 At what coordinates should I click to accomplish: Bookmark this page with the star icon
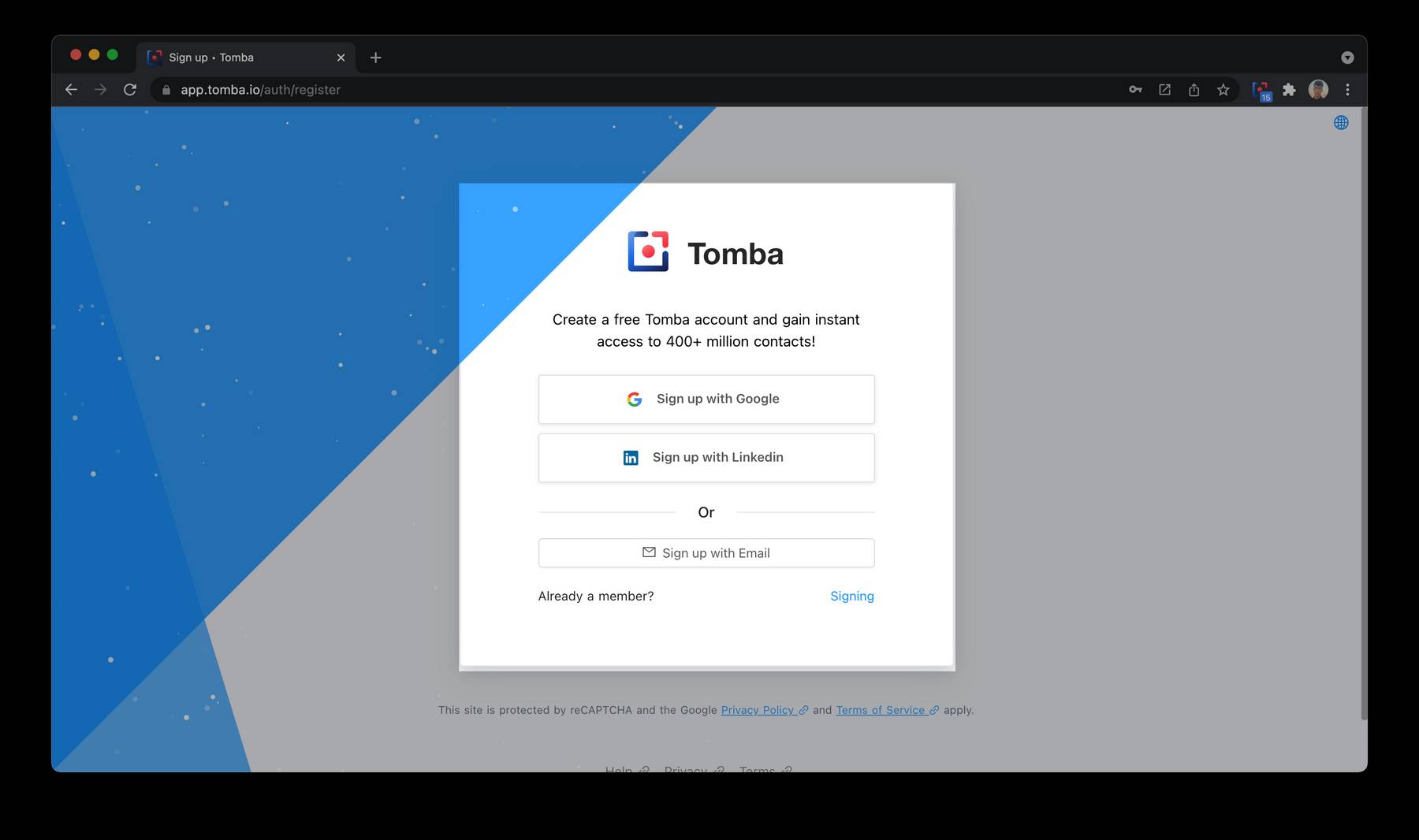(1223, 90)
